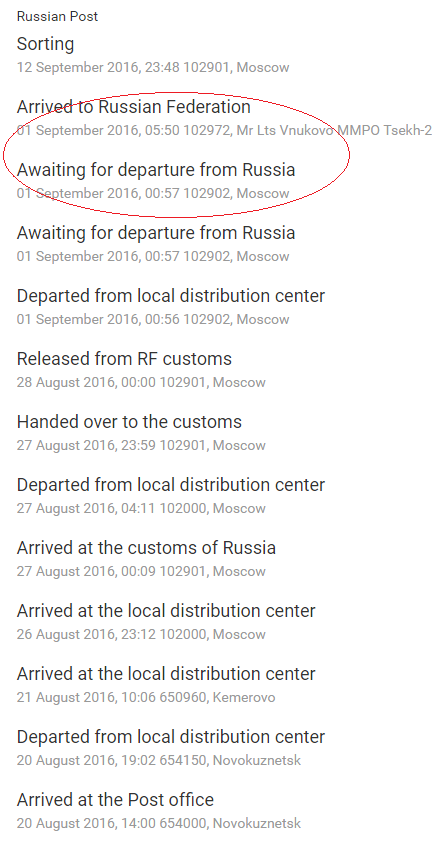Click the Russian Post header label

57,17
